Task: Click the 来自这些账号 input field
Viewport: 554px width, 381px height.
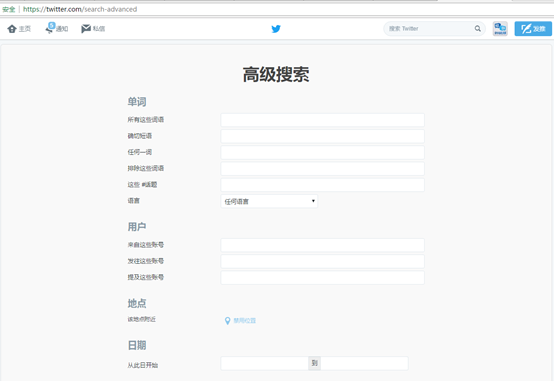Action: tap(323, 245)
